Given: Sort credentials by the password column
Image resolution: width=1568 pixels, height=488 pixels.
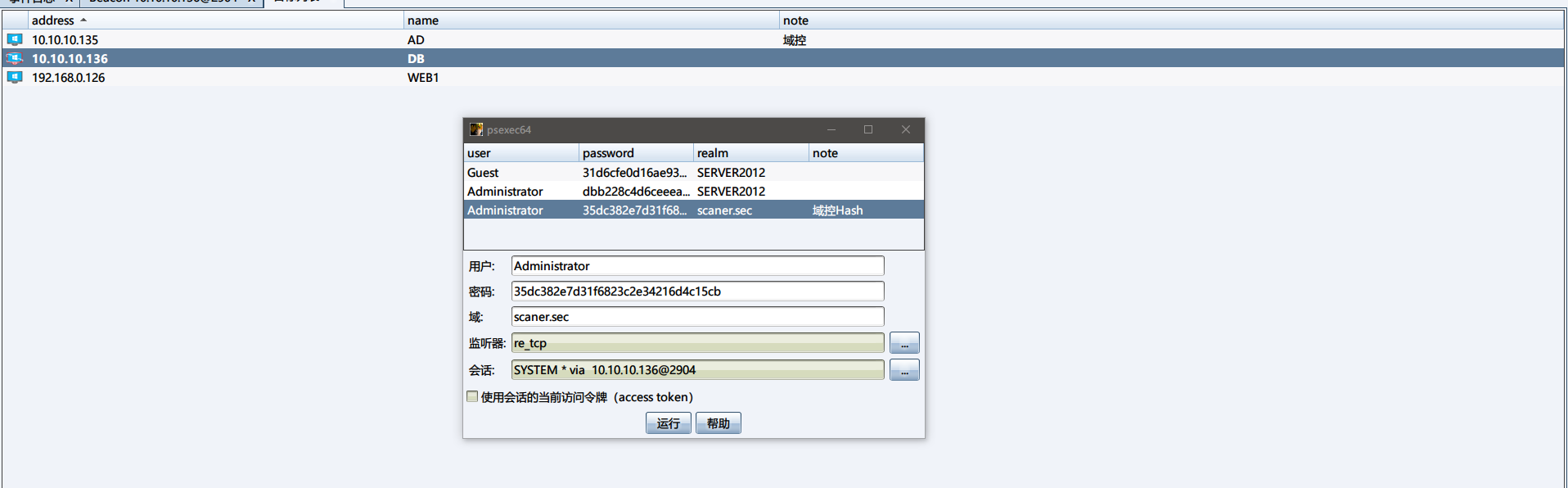Looking at the screenshot, I should 637,153.
